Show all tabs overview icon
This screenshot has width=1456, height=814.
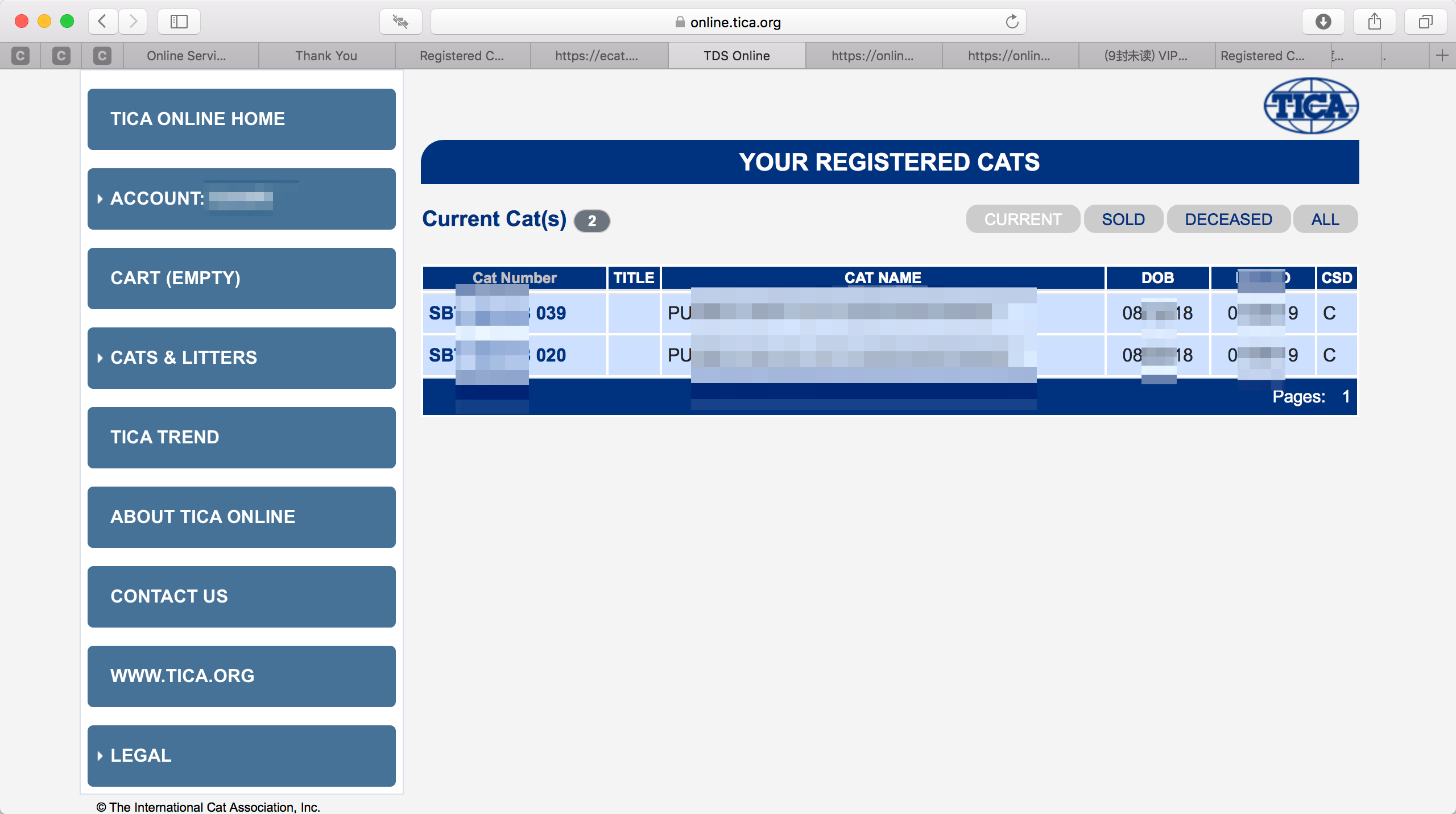coord(1425,22)
